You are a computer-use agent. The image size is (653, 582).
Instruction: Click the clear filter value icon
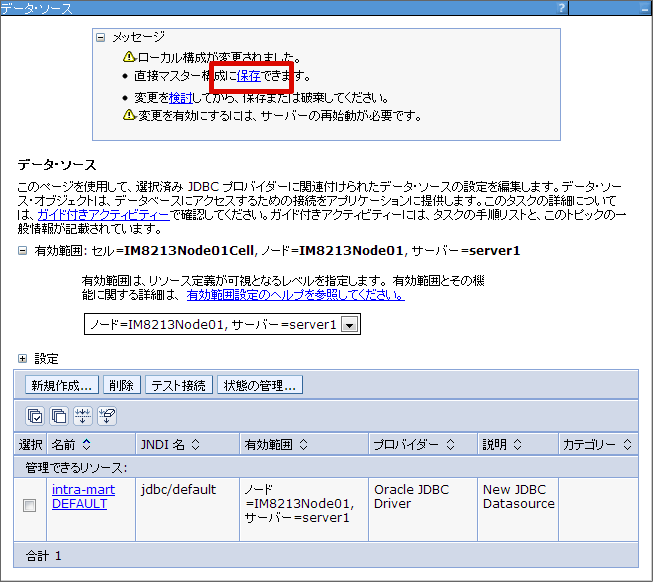point(107,416)
